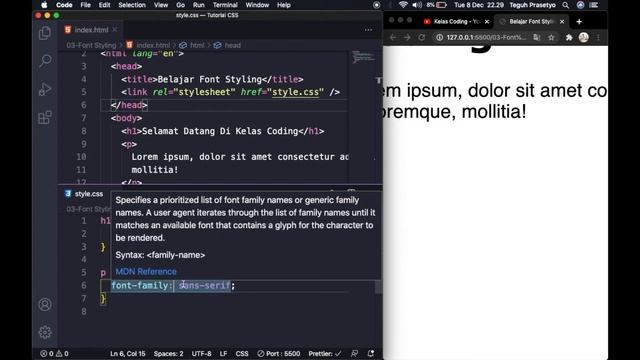Open the Terminal menu
This screenshot has width=640, height=360.
pyautogui.click(x=225, y=5)
